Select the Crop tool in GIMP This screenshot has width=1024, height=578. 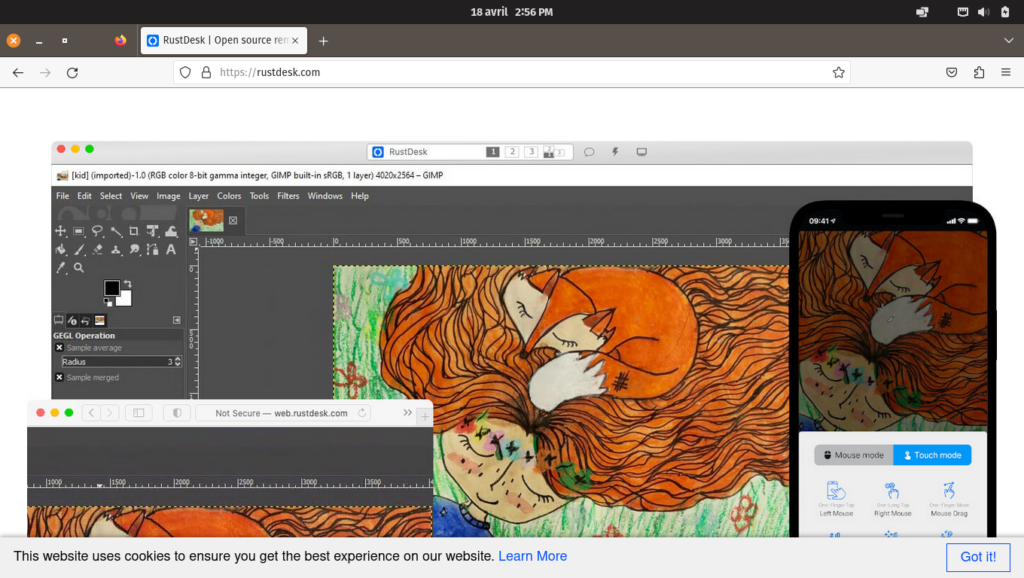pyautogui.click(x=134, y=231)
